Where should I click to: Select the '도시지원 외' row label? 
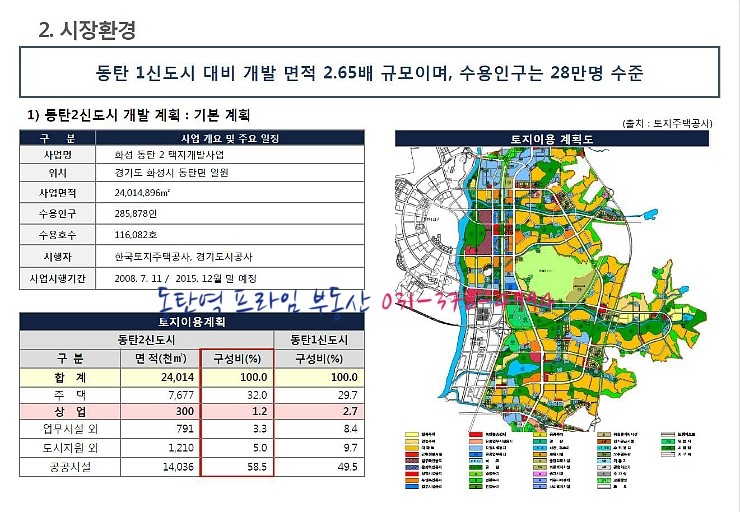point(70,448)
